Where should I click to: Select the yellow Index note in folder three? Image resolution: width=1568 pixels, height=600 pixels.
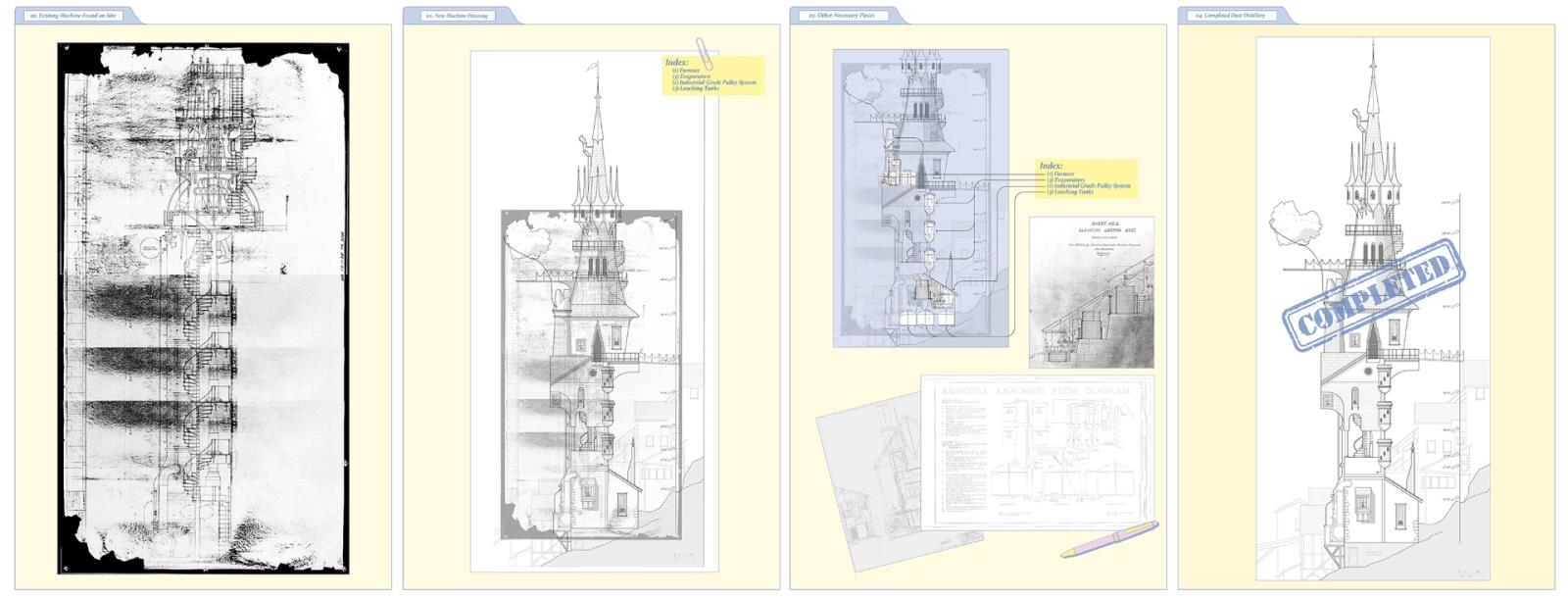(x=1086, y=180)
